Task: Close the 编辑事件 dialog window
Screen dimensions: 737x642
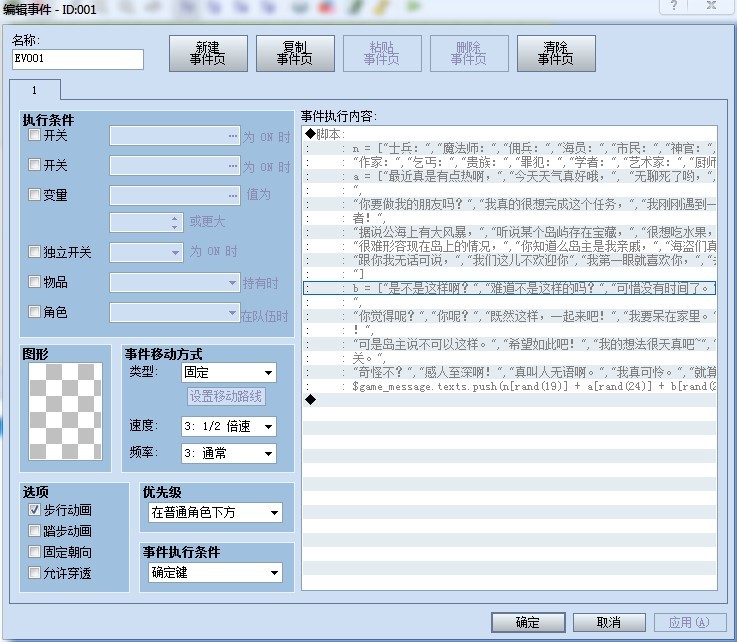Action: 712,6
